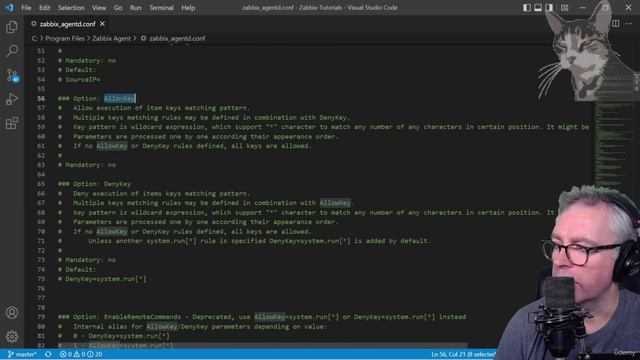Open the File menu

(x=26, y=8)
